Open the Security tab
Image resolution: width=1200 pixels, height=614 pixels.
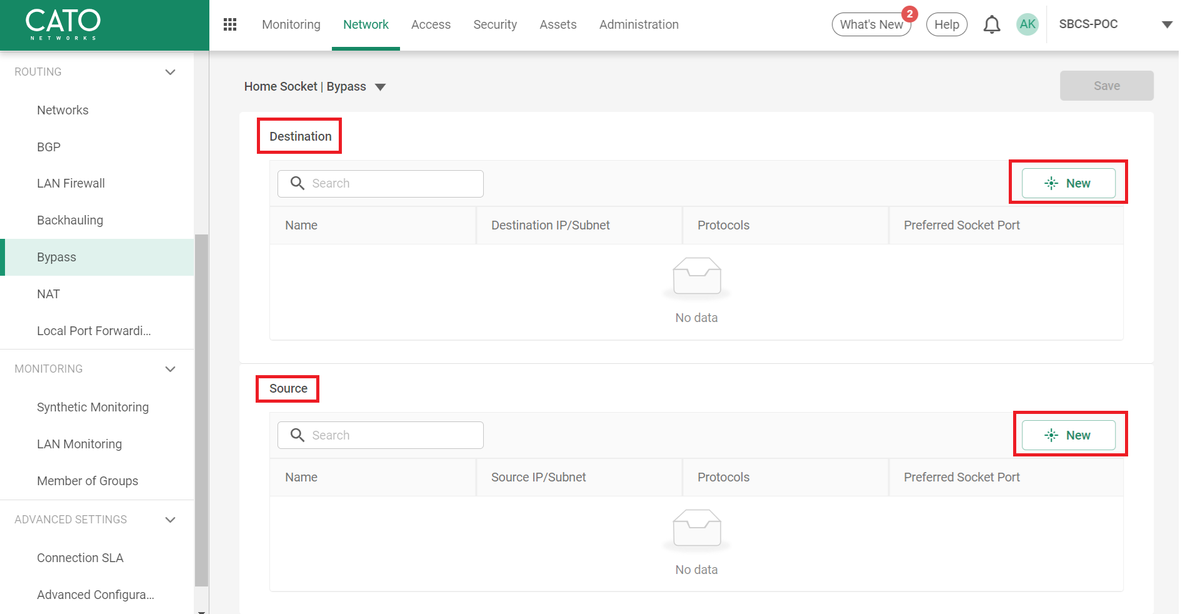pyautogui.click(x=495, y=24)
